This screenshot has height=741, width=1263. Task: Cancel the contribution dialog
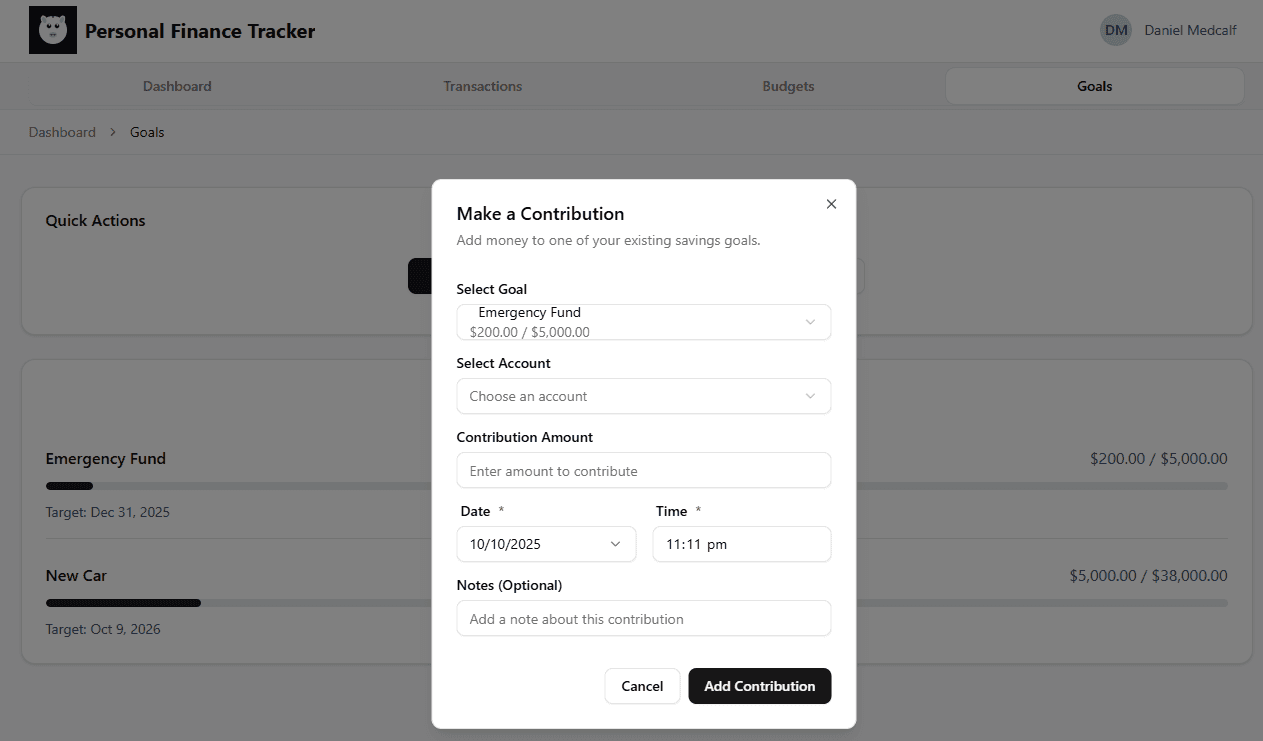pyautogui.click(x=642, y=686)
